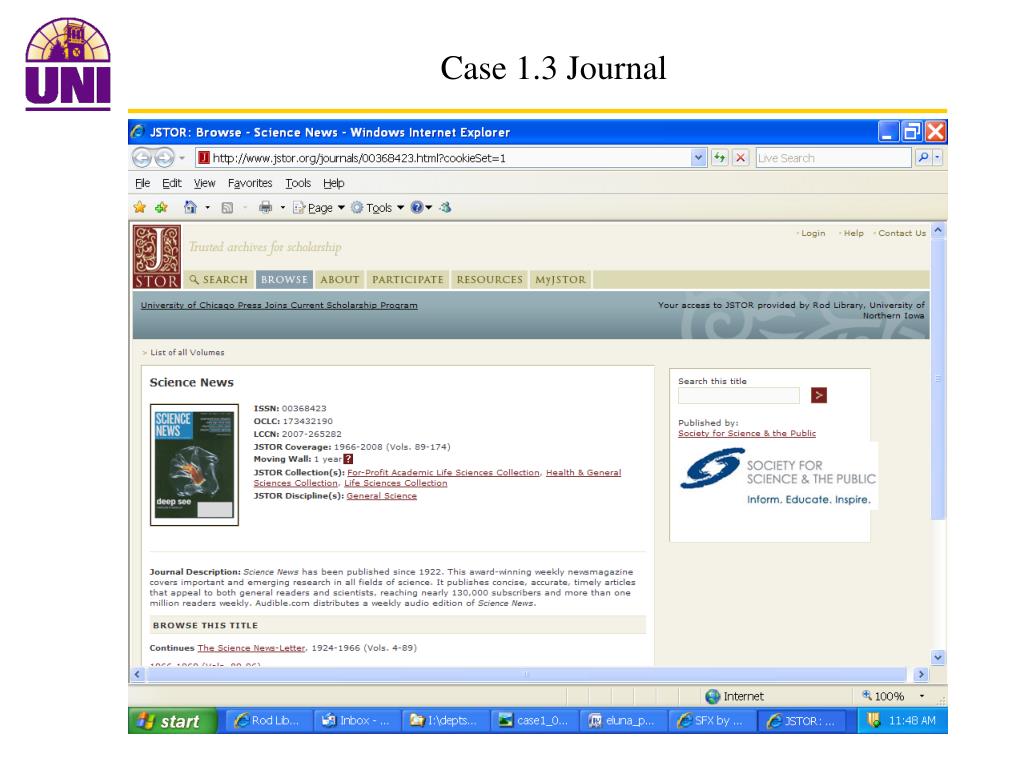Open For-Profit Academic Life Sciences Collection link
The height and width of the screenshot is (768, 1024).
(x=443, y=472)
